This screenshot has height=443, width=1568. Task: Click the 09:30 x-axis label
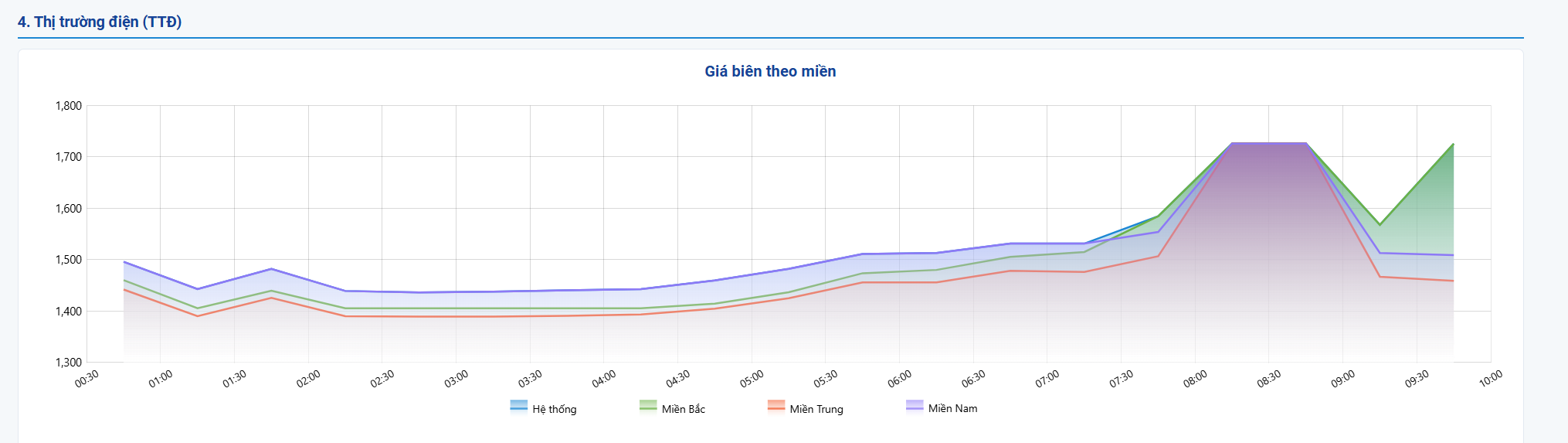point(1417,379)
